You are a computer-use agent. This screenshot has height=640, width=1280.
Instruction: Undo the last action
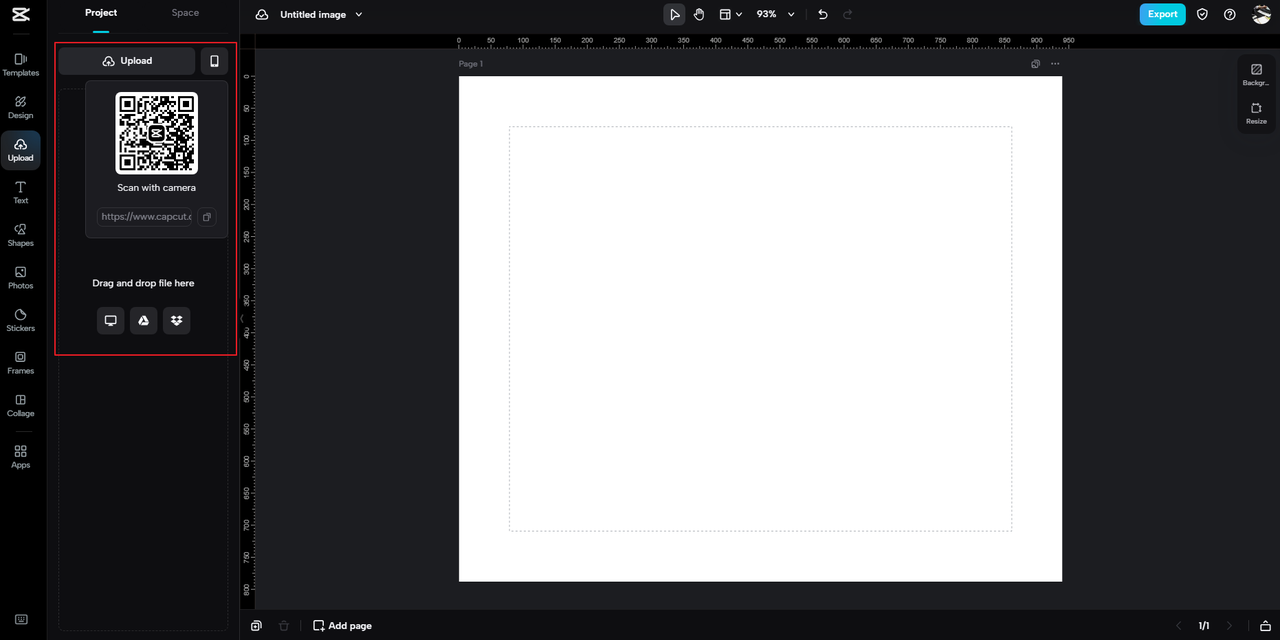(x=823, y=14)
